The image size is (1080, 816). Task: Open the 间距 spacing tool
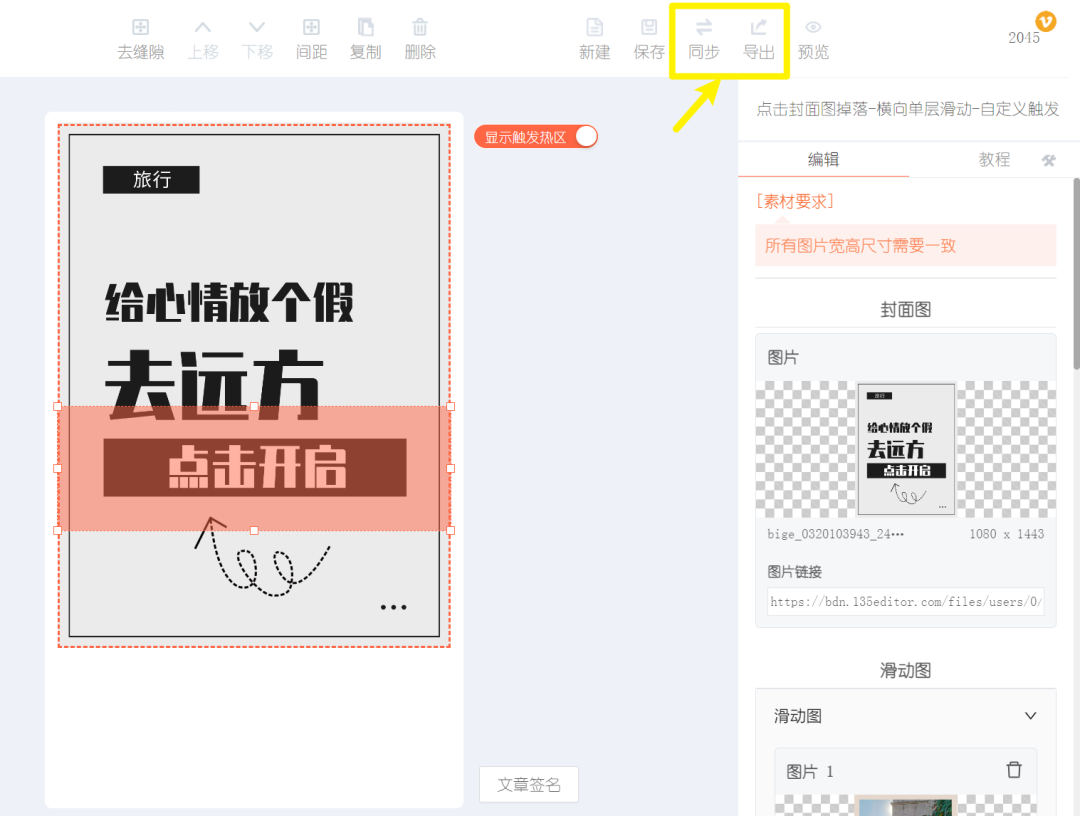click(311, 39)
